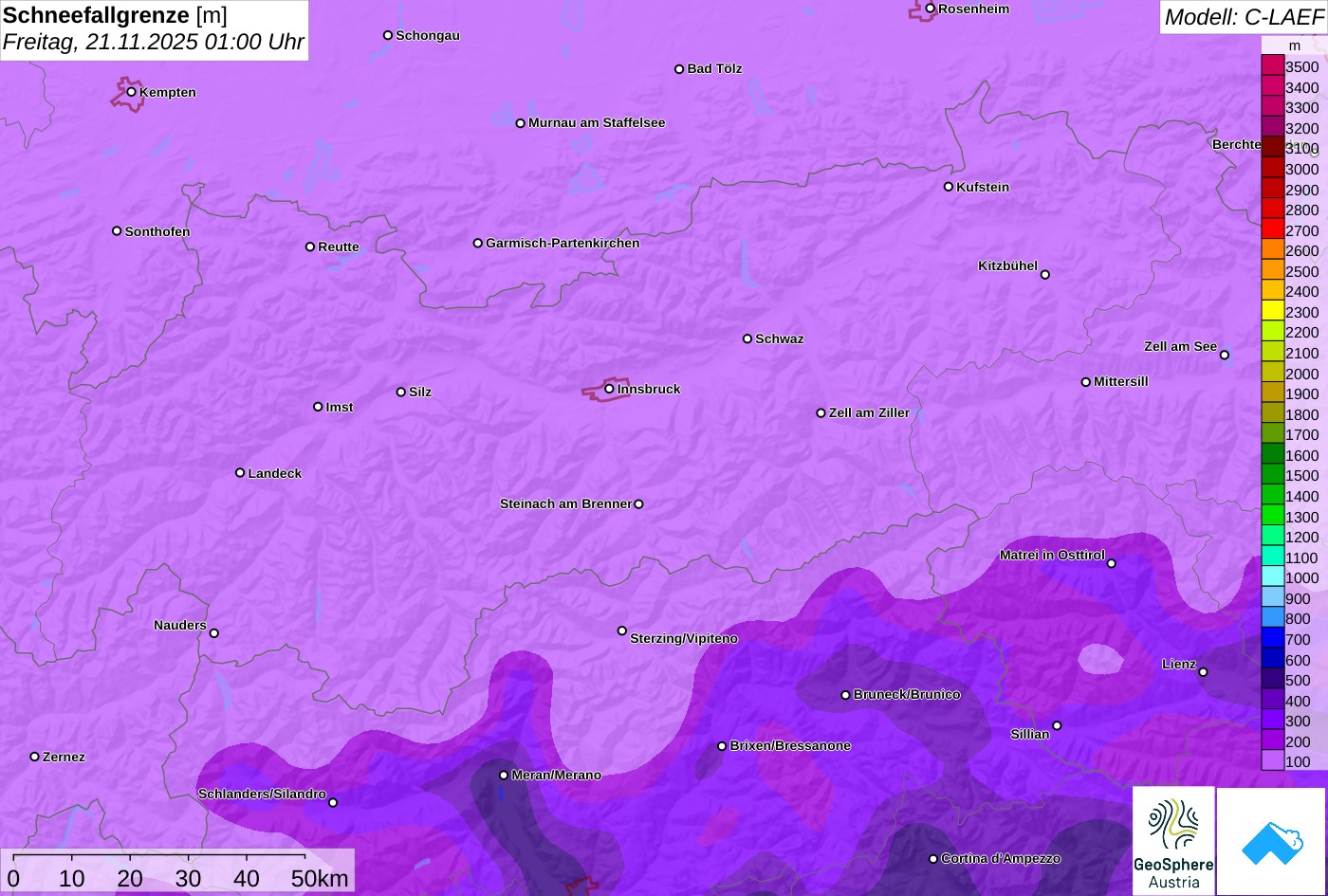Click the Schneefallgrenze [m] map title
The height and width of the screenshot is (896, 1328).
click(116, 16)
